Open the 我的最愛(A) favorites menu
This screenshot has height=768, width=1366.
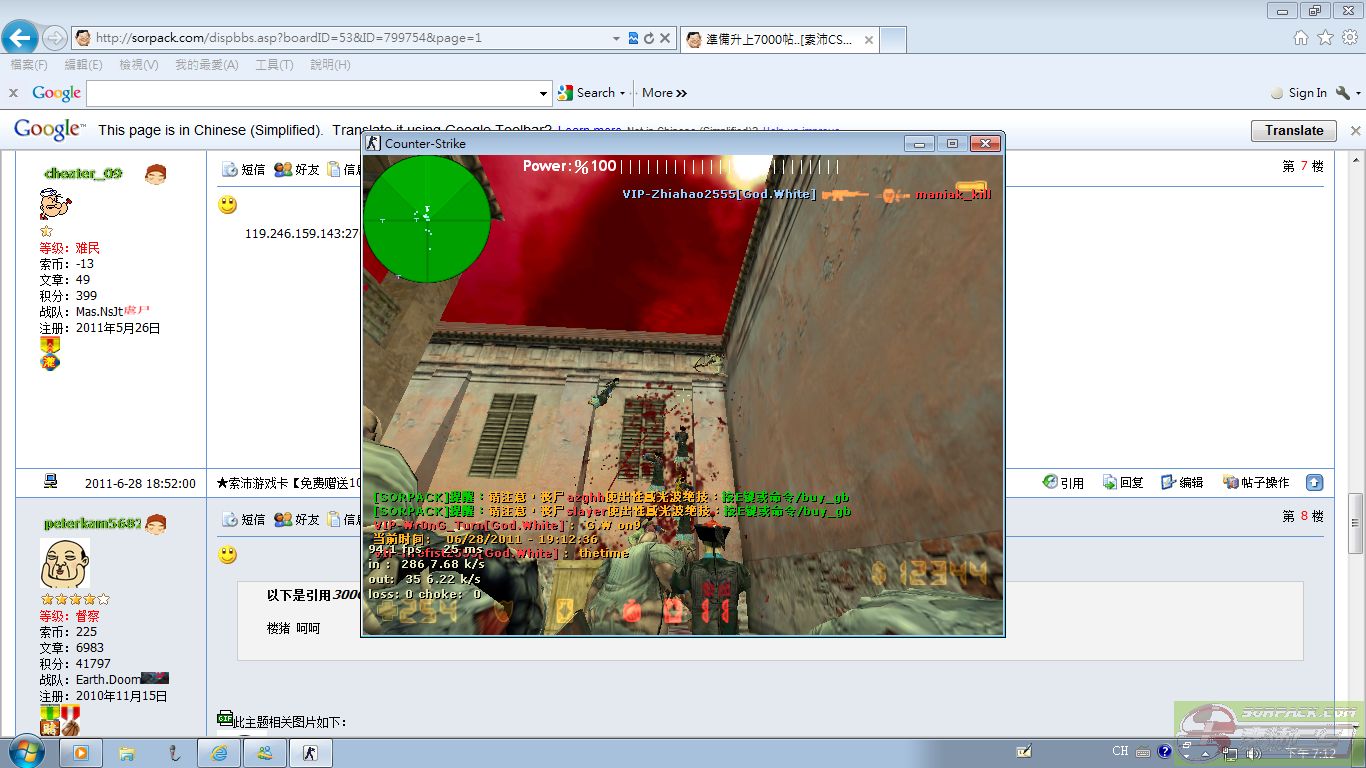pyautogui.click(x=206, y=65)
